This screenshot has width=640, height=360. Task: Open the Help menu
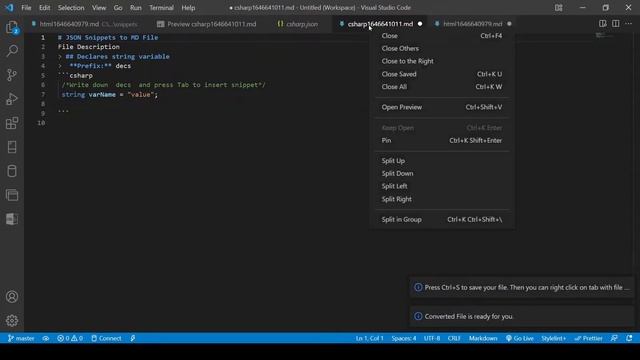[188, 8]
